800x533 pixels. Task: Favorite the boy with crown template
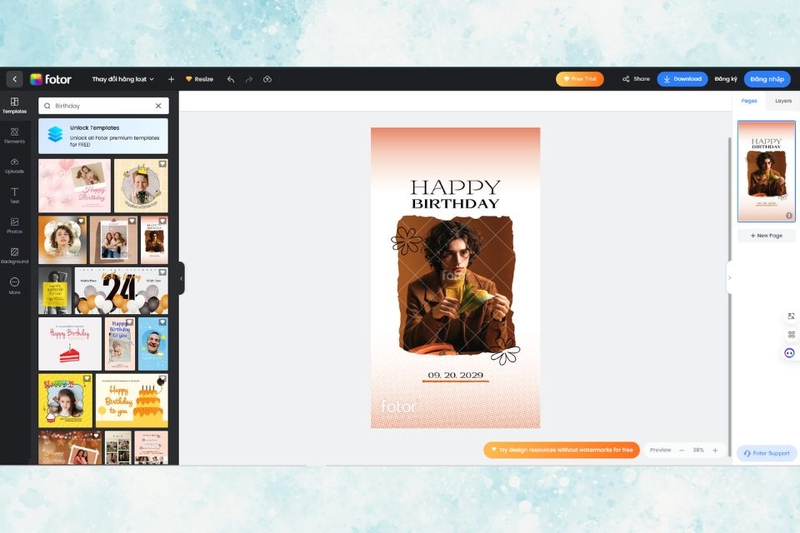(162, 164)
